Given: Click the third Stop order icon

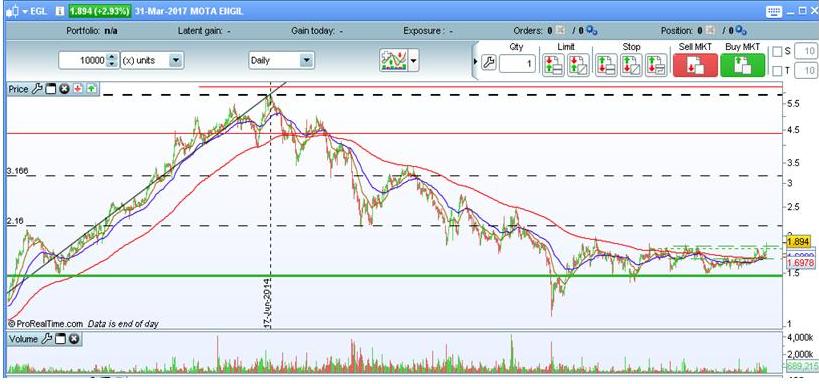Looking at the screenshot, I should pyautogui.click(x=656, y=65).
